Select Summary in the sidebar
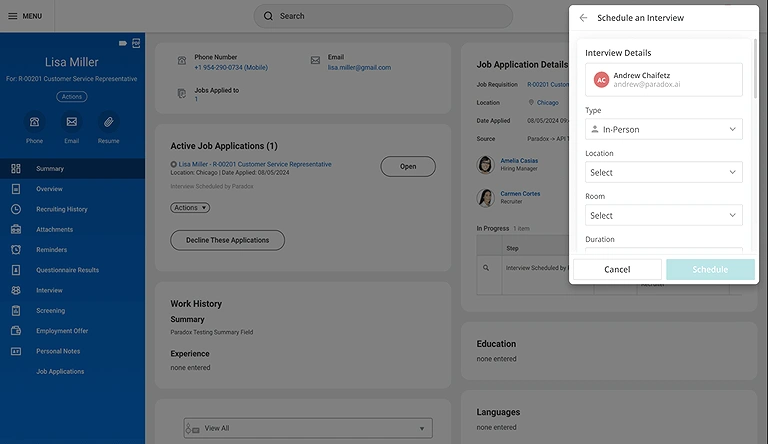Screen dimensions: 768x444 point(72,169)
